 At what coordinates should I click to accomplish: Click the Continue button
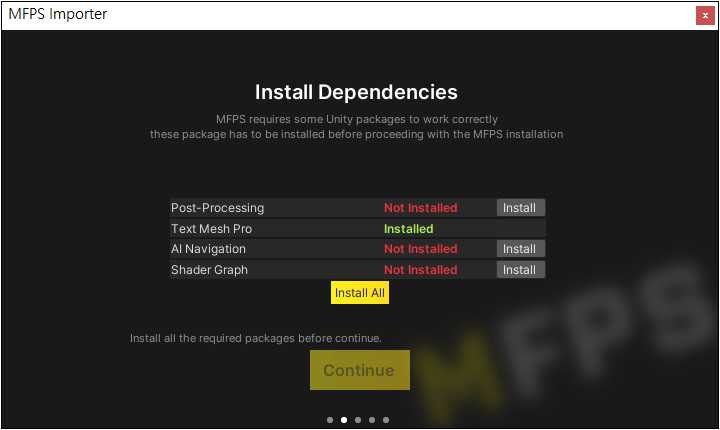pos(359,370)
